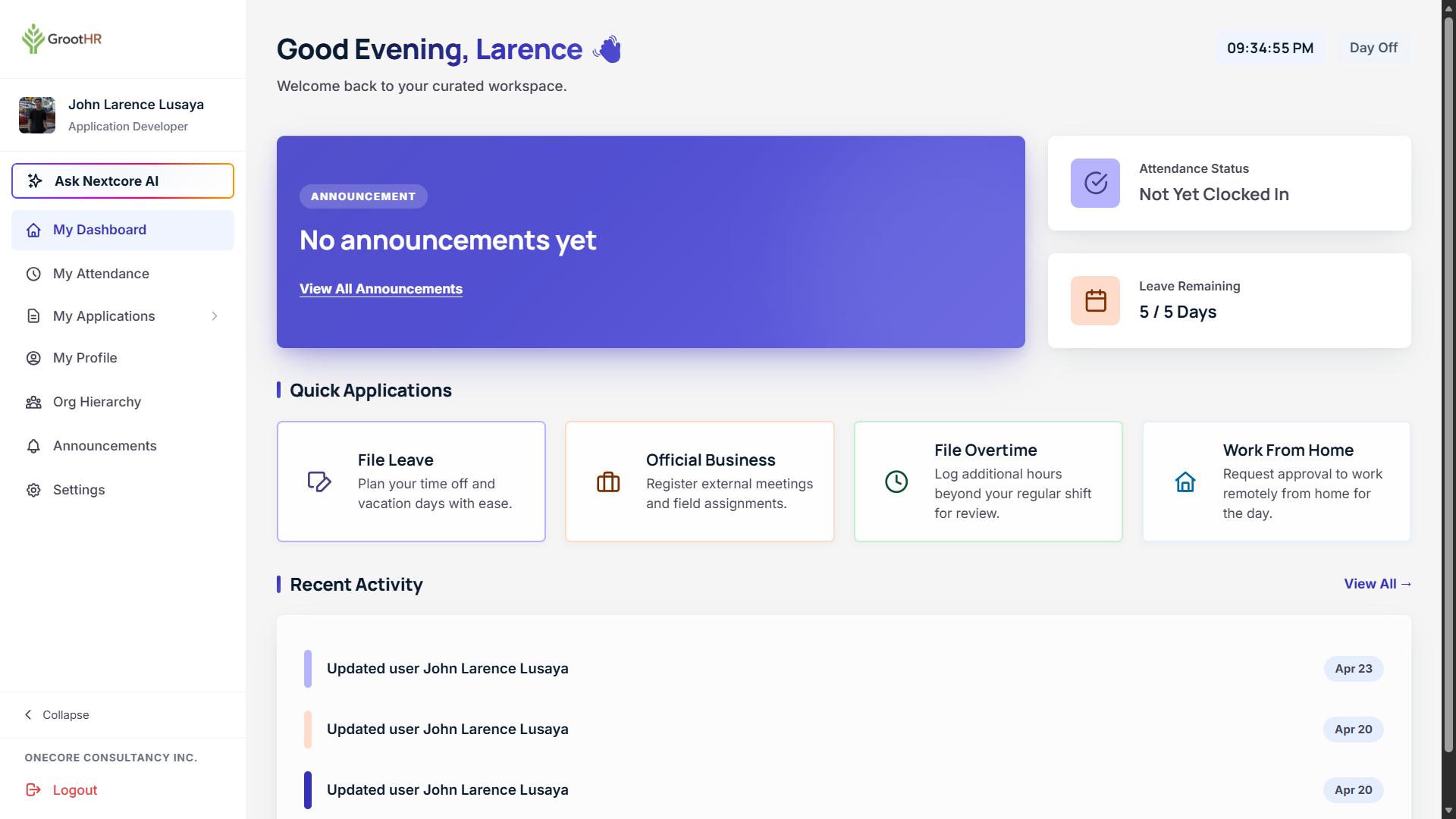This screenshot has height=819, width=1456.
Task: Open the Work From Home card
Action: point(1276,482)
